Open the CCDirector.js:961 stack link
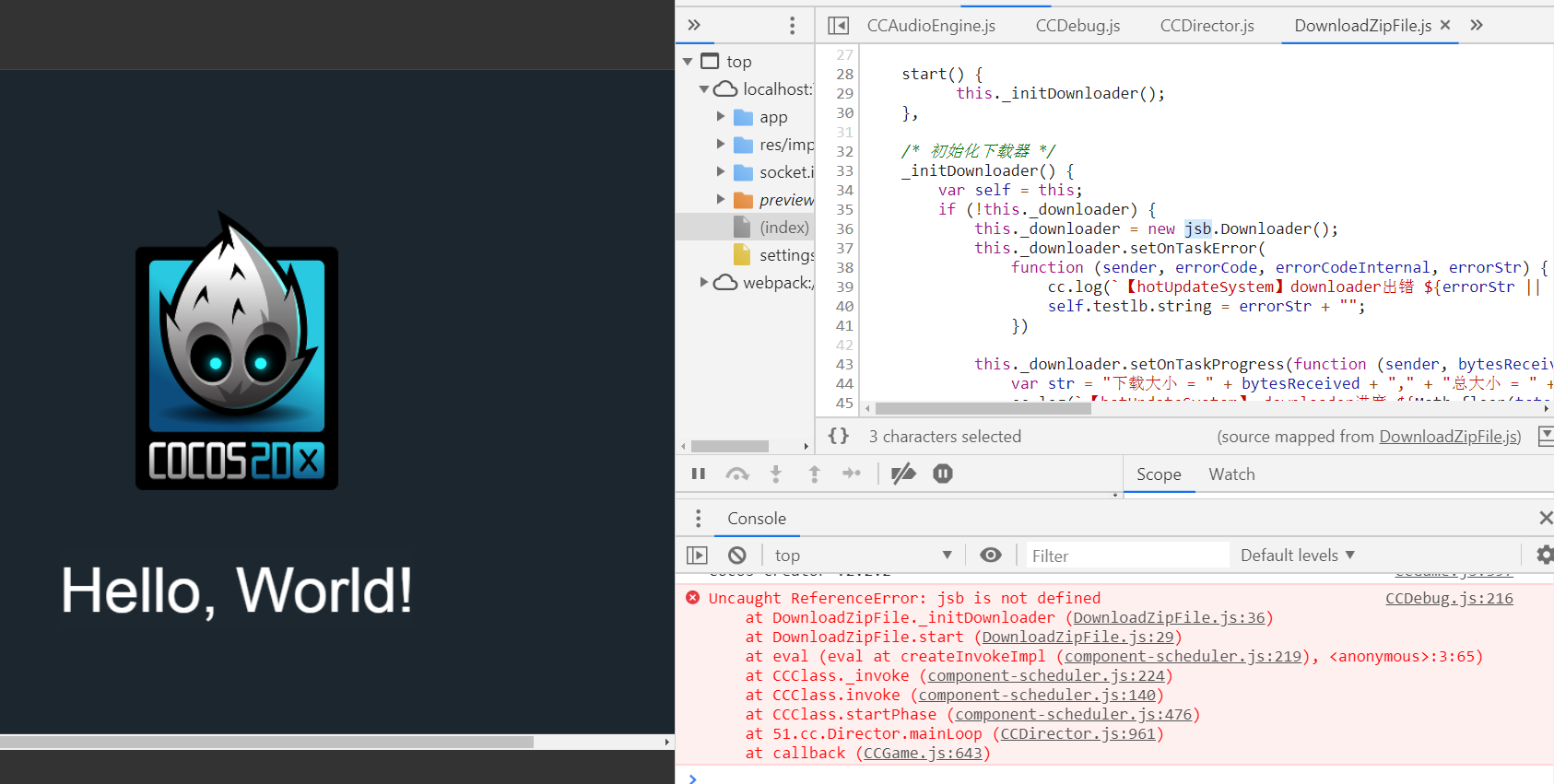The height and width of the screenshot is (784, 1554). pyautogui.click(x=1077, y=733)
